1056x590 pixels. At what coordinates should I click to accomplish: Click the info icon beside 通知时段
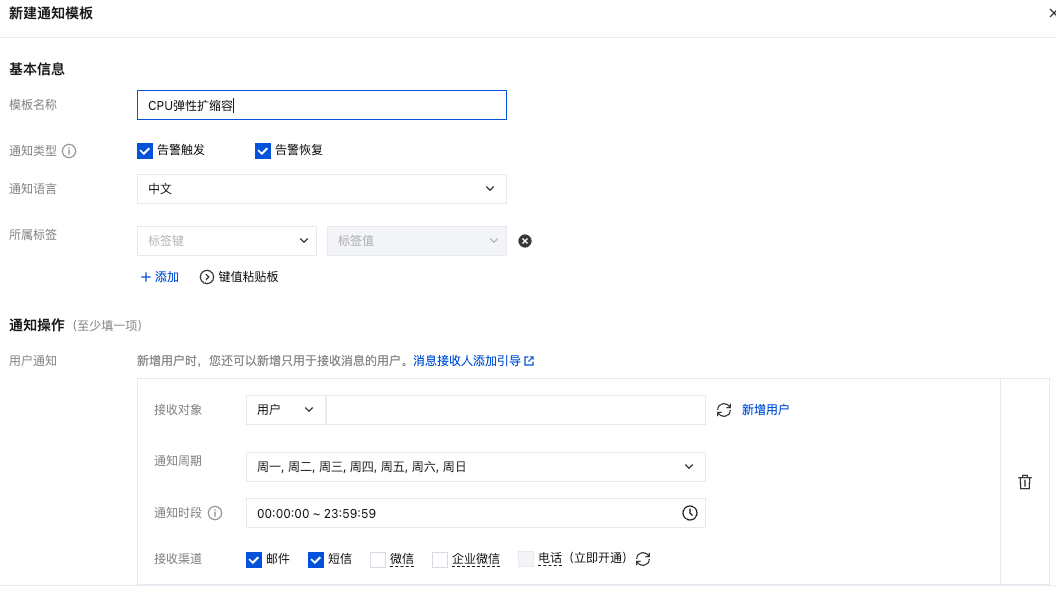click(x=215, y=513)
